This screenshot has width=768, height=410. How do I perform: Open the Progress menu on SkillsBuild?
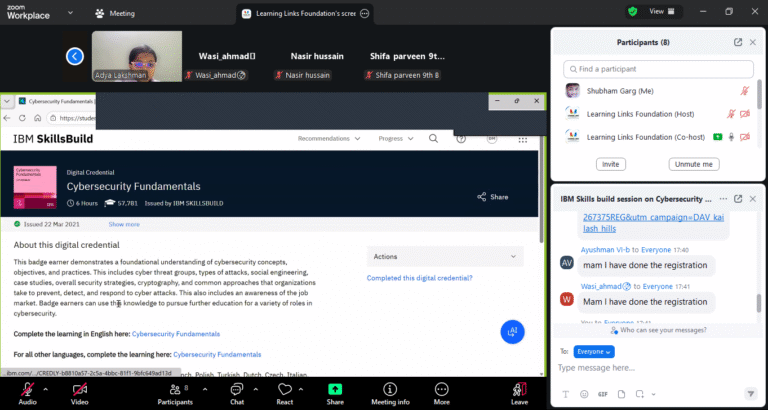click(393, 138)
